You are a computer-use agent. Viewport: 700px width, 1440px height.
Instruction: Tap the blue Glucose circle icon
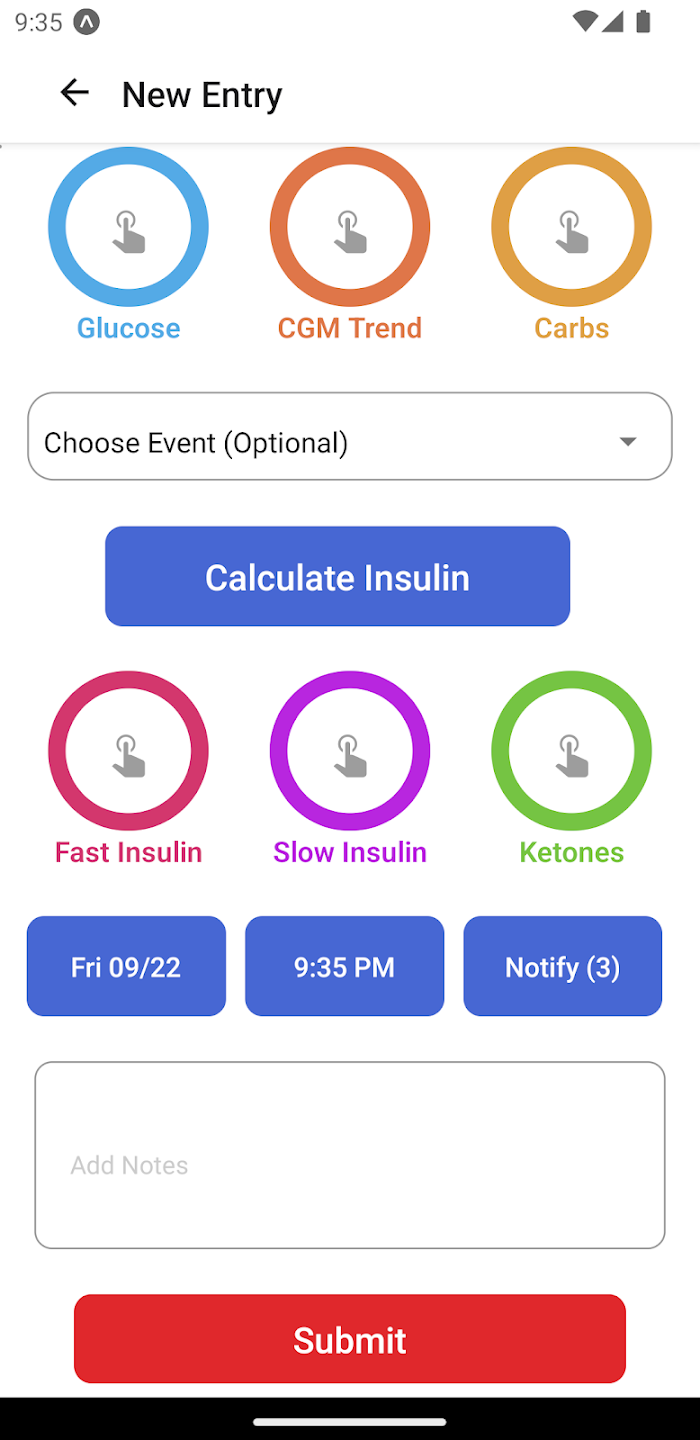click(128, 227)
